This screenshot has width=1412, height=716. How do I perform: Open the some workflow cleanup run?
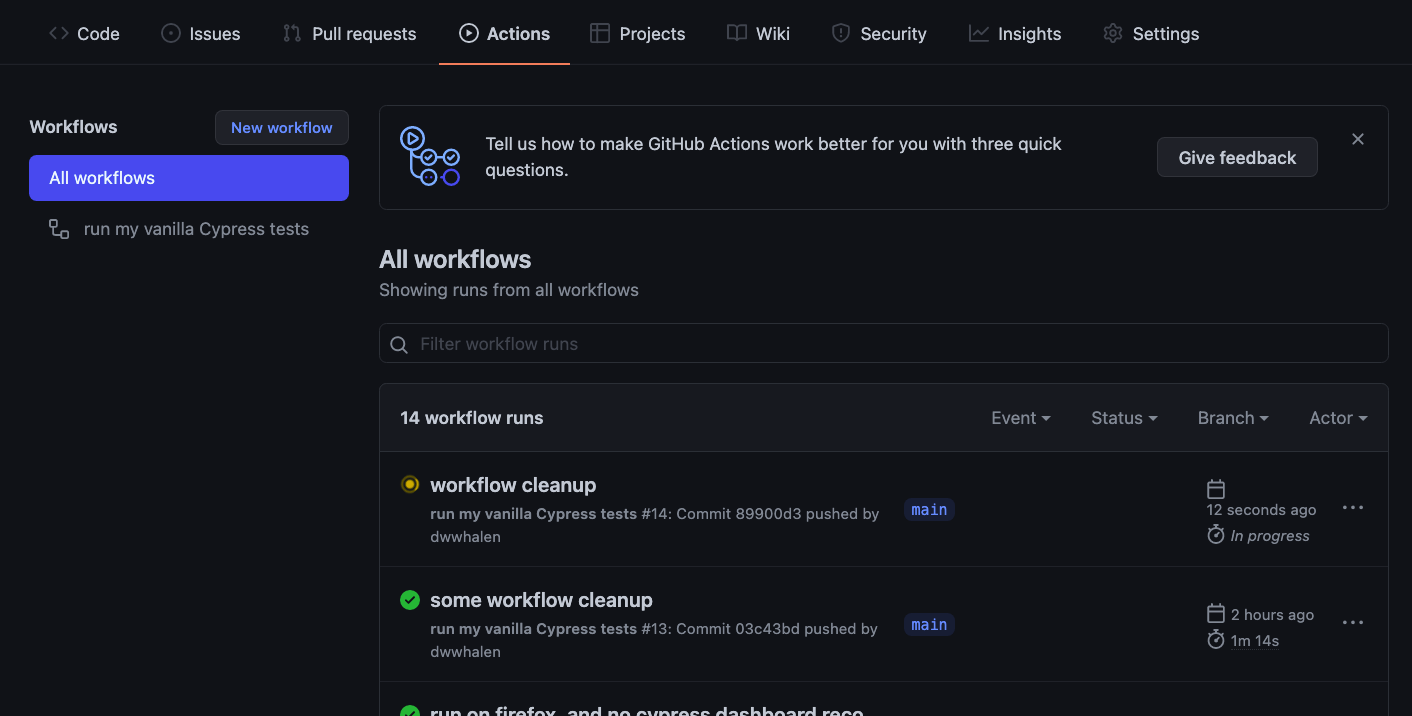(x=541, y=600)
